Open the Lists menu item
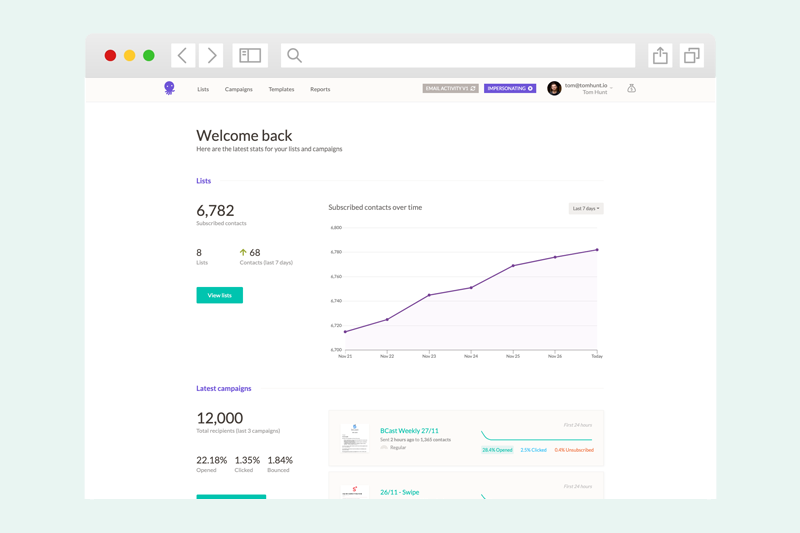This screenshot has height=533, width=800. tap(203, 89)
